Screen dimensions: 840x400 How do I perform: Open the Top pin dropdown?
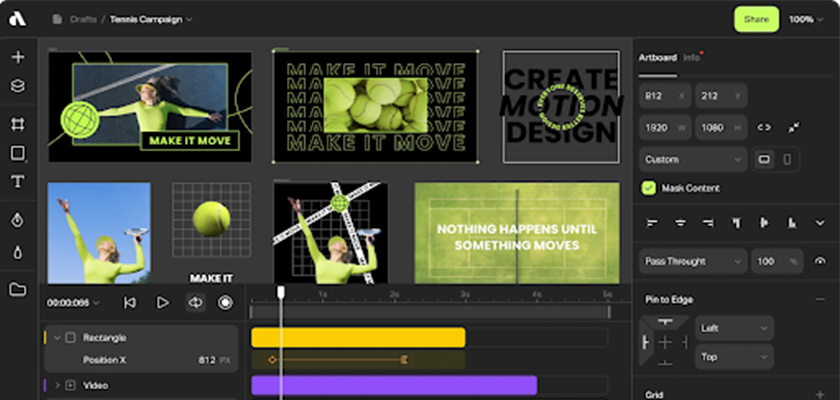click(x=734, y=357)
